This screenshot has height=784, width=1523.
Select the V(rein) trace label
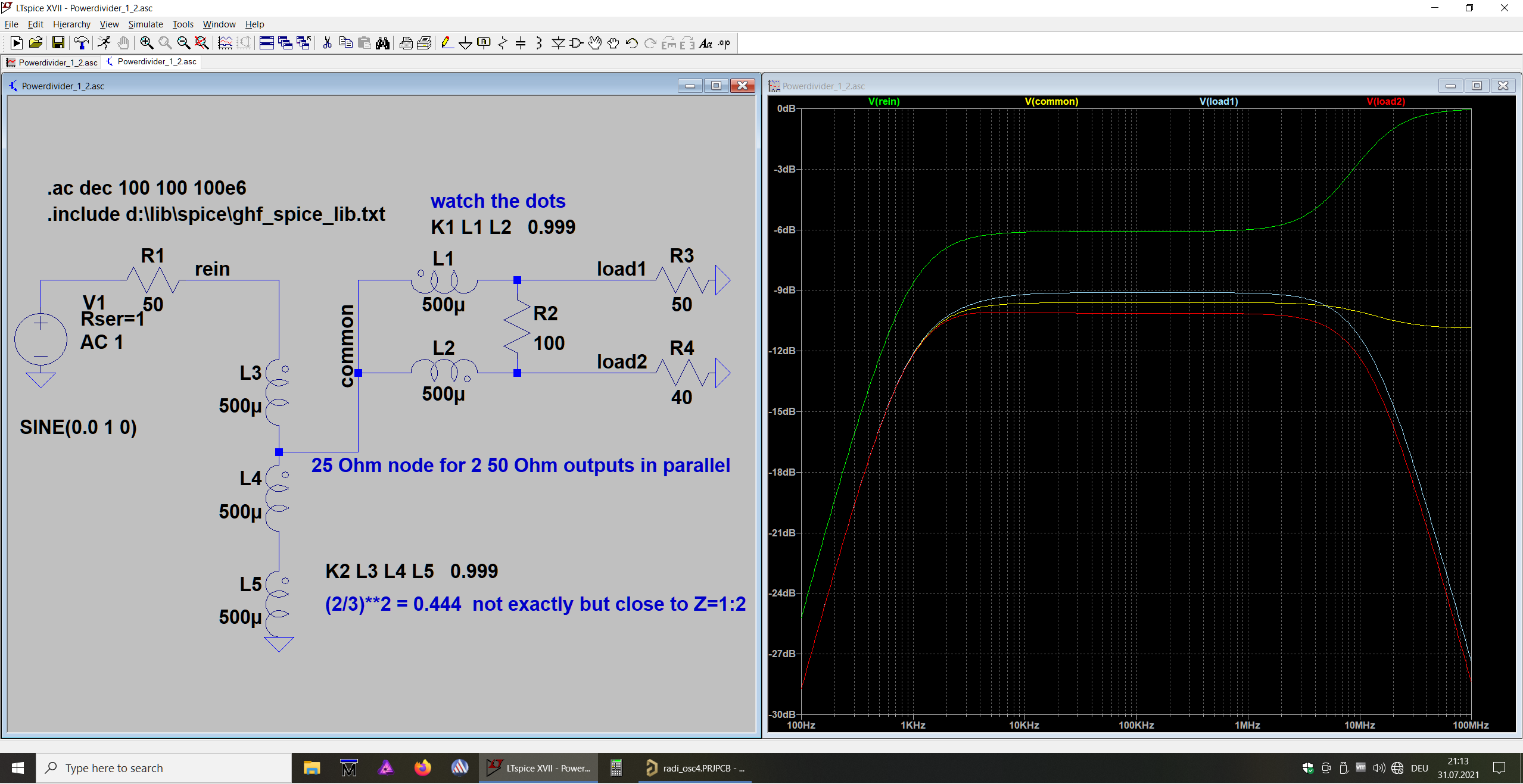point(884,101)
